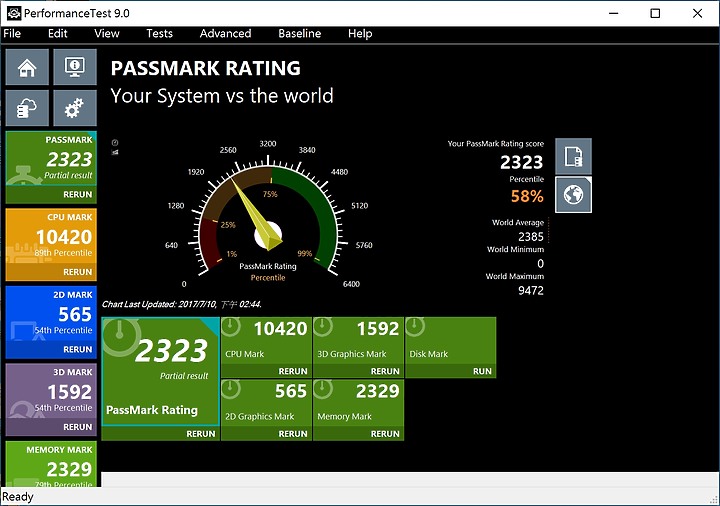Image resolution: width=720 pixels, height=506 pixels.
Task: Open the Advanced menu
Action: [225, 34]
